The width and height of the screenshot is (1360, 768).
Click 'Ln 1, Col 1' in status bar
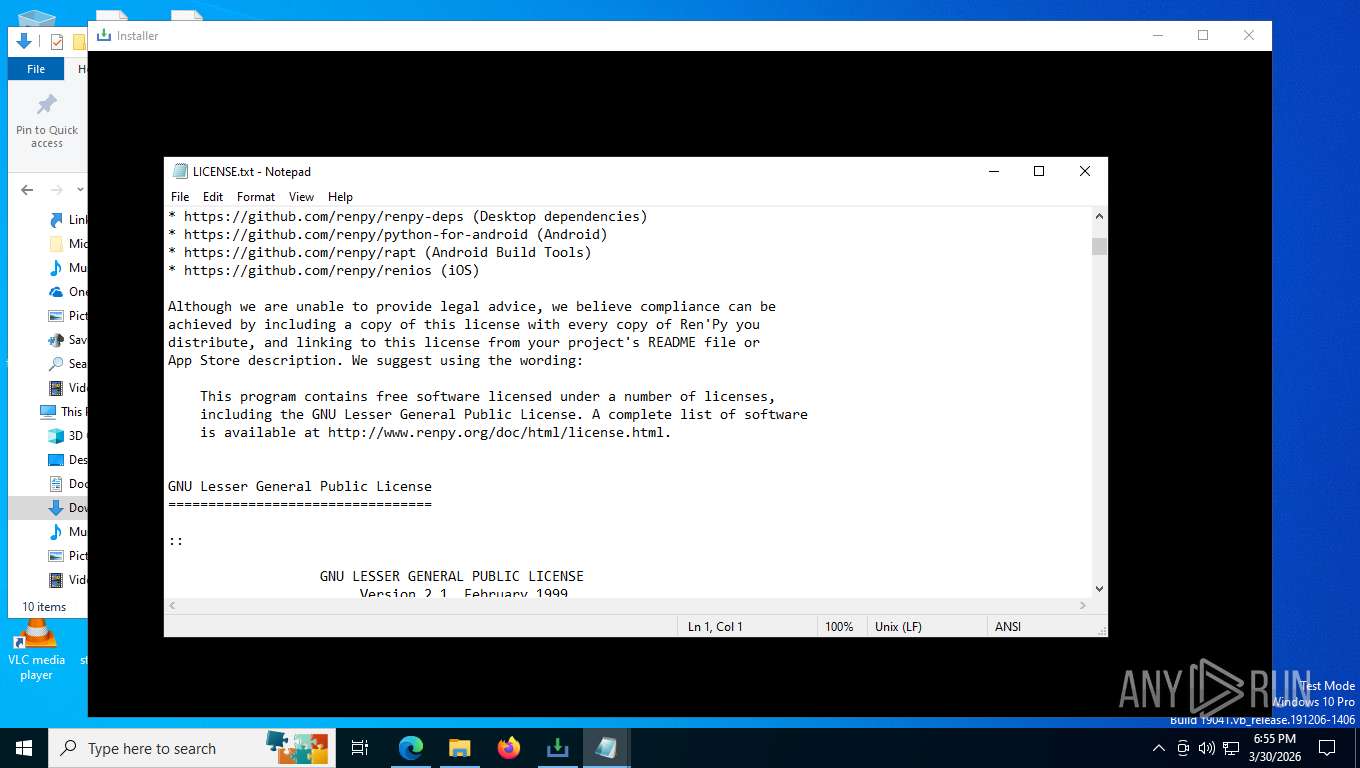tap(715, 627)
